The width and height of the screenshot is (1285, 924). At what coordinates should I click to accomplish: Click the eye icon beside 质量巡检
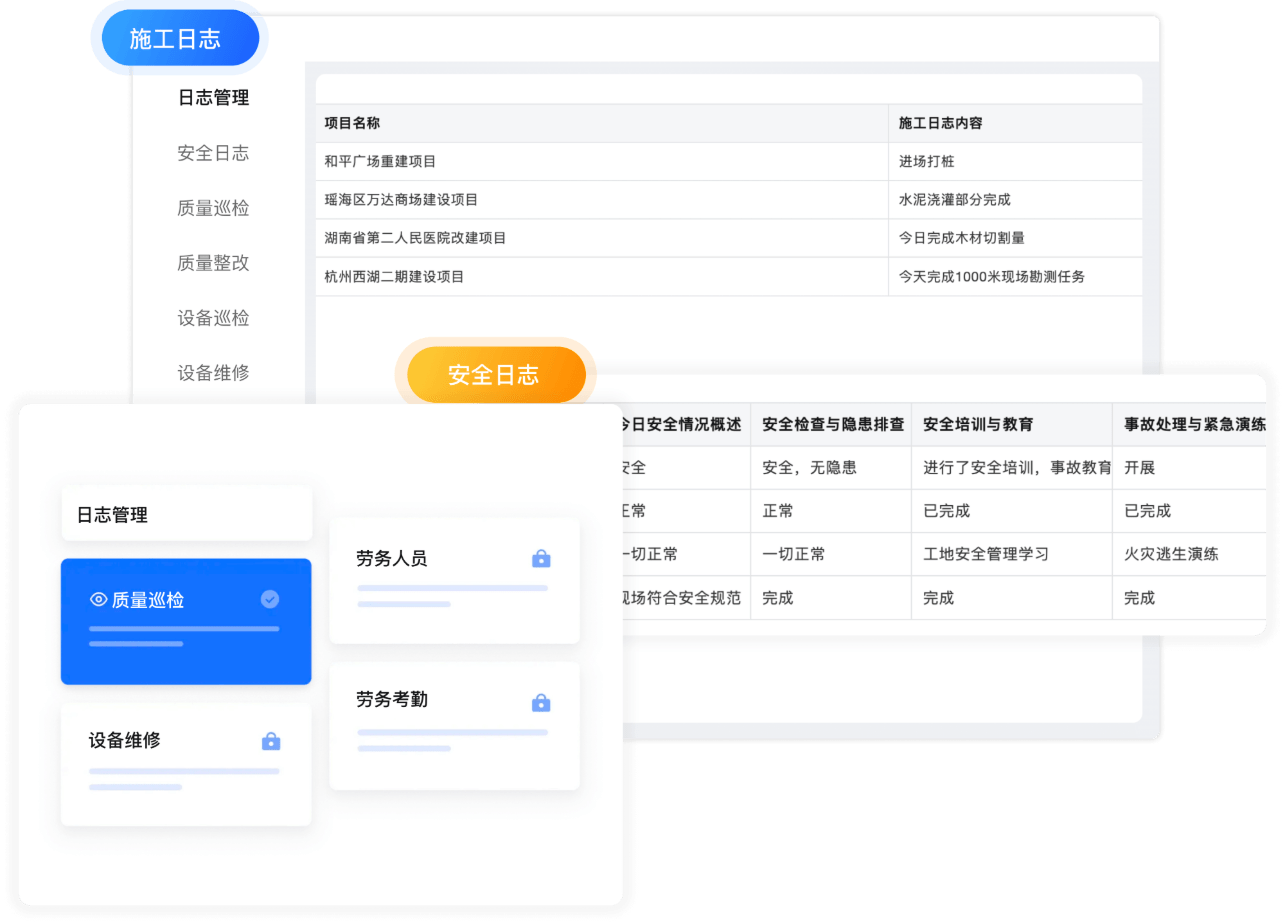[x=98, y=600]
